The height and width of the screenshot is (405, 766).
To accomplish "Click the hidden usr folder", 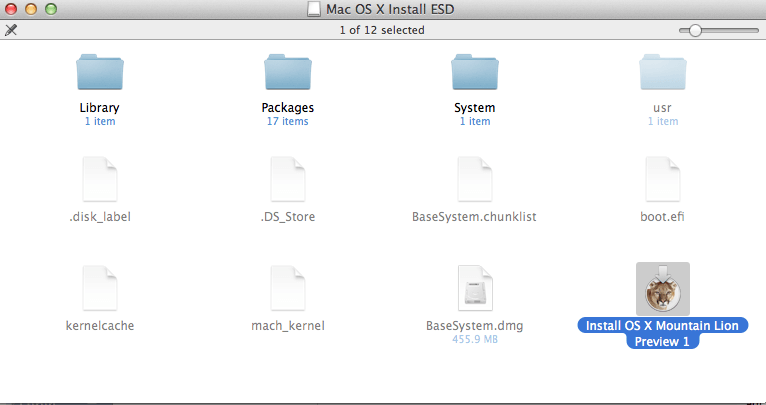I will (x=662, y=73).
